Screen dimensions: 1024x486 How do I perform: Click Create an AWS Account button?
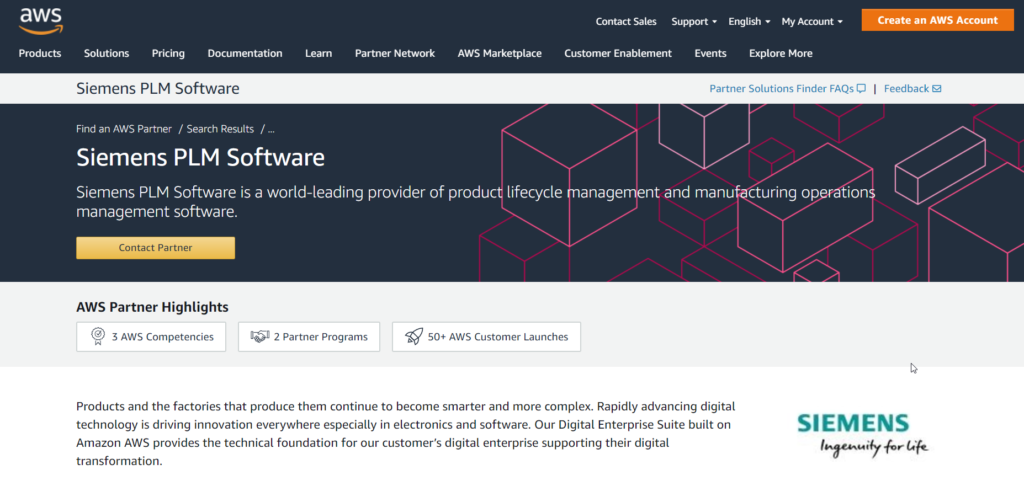pos(937,20)
